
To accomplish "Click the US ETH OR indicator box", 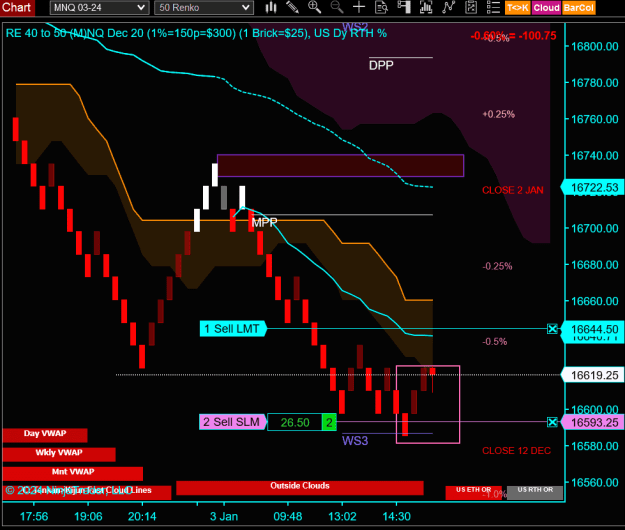I will point(473,492).
